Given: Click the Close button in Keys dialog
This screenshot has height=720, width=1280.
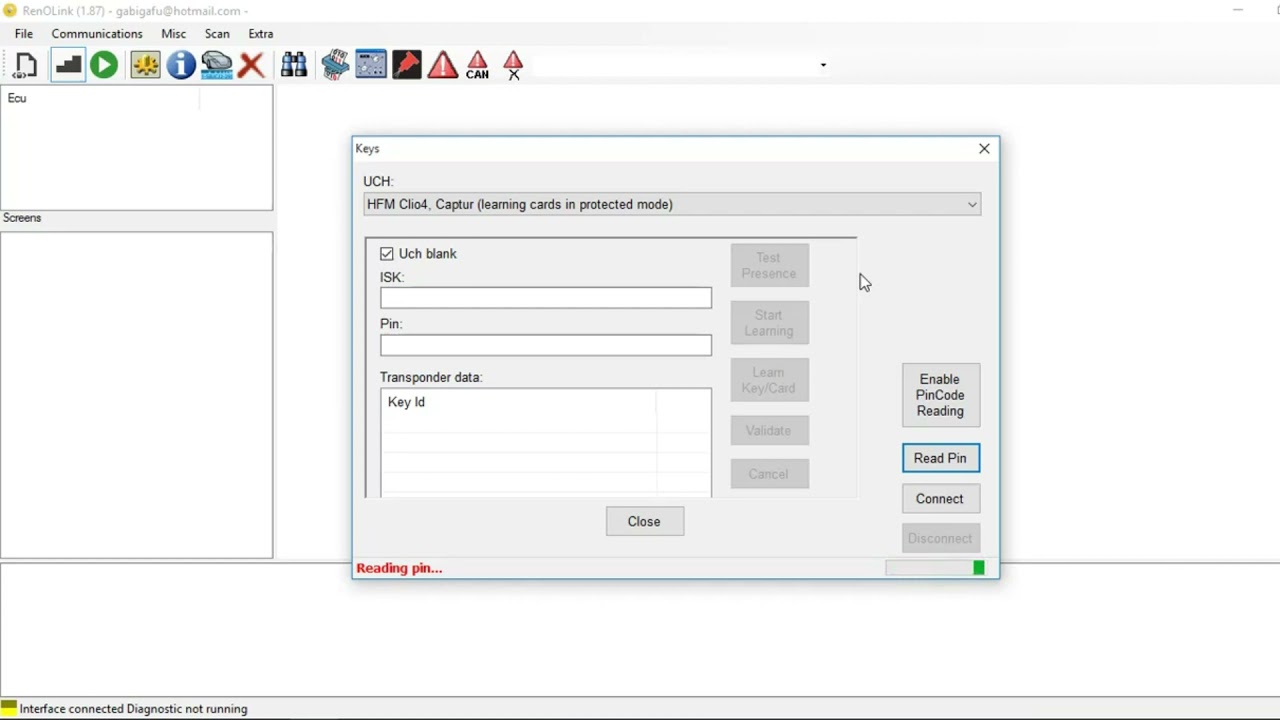Looking at the screenshot, I should (645, 521).
